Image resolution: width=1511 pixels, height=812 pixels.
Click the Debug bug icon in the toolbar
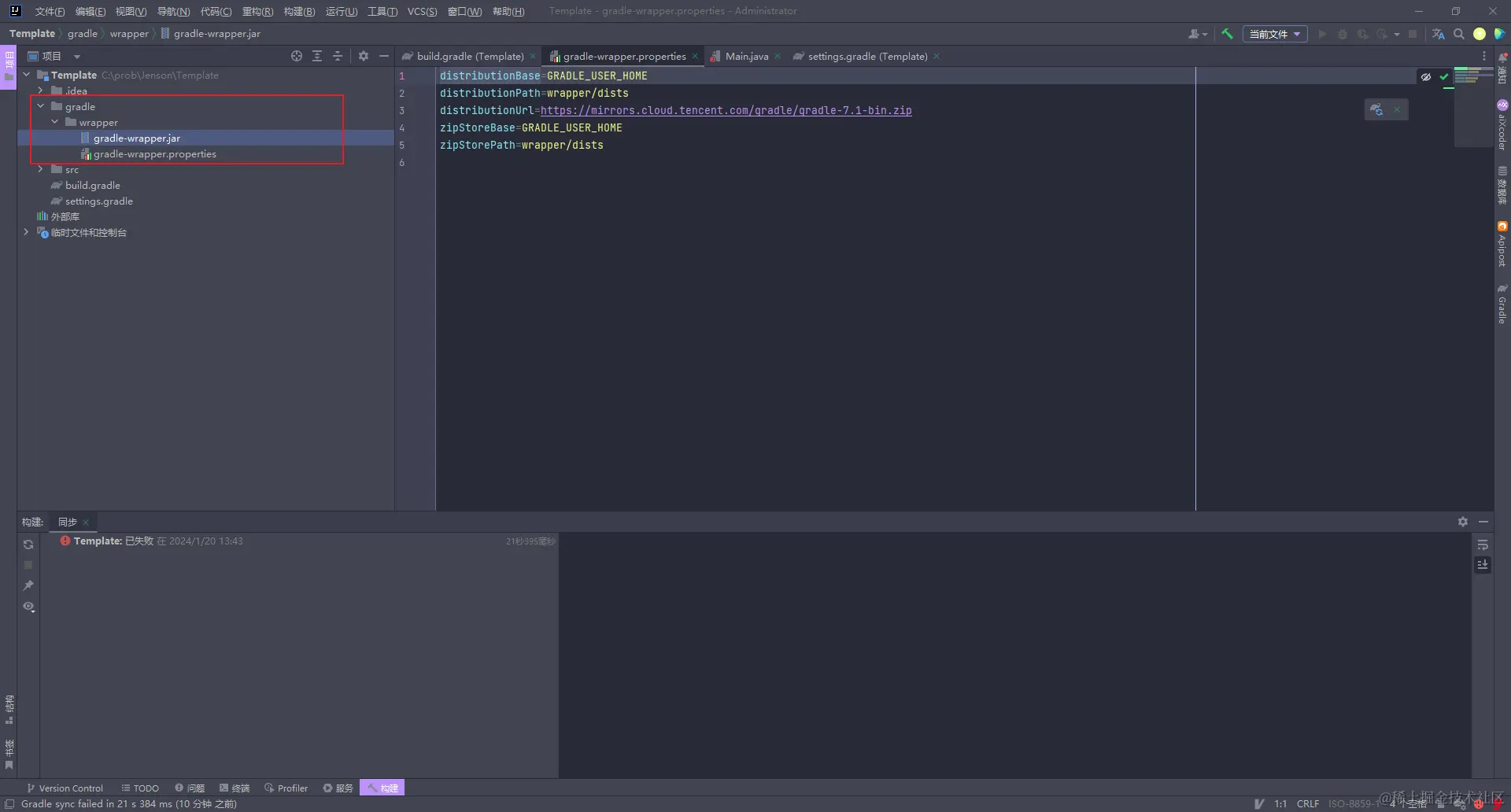coord(1343,34)
